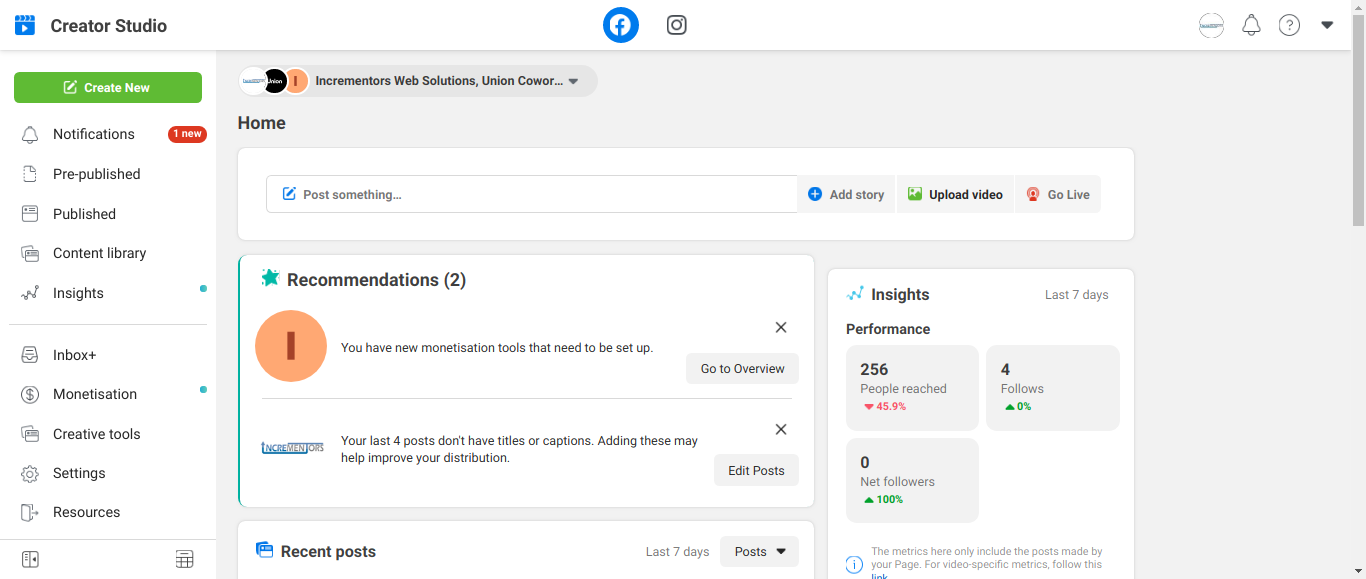This screenshot has height=579, width=1366.
Task: Click the Incrementors logo thumbnail
Action: click(x=292, y=448)
